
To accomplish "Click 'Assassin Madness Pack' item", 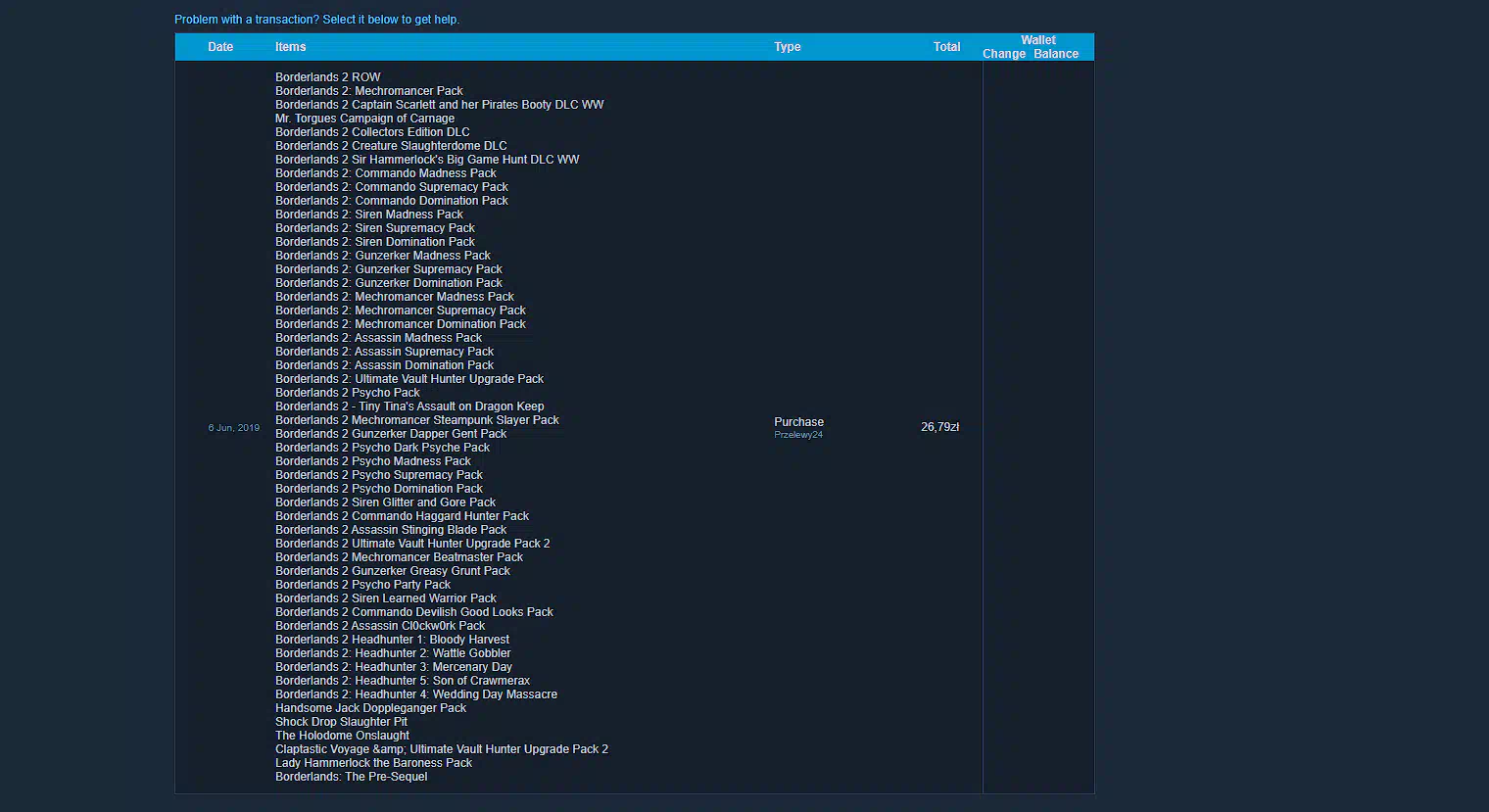I will click(x=379, y=338).
